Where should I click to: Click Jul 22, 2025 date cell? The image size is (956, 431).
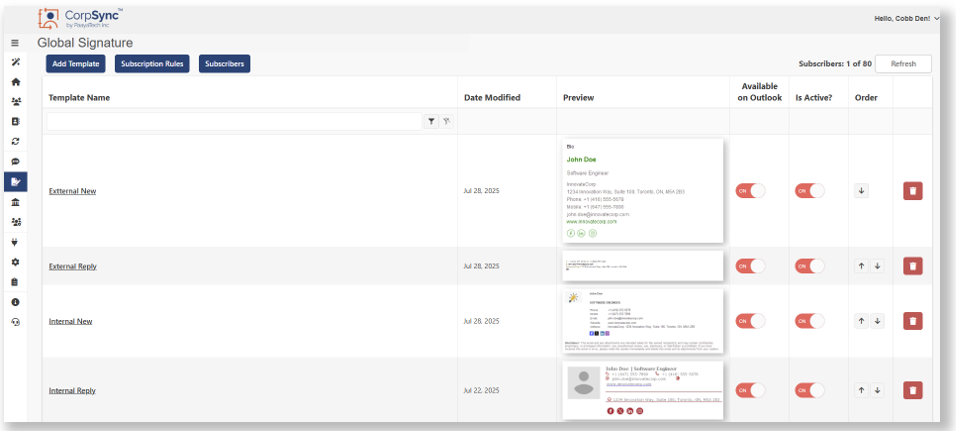tap(481, 391)
